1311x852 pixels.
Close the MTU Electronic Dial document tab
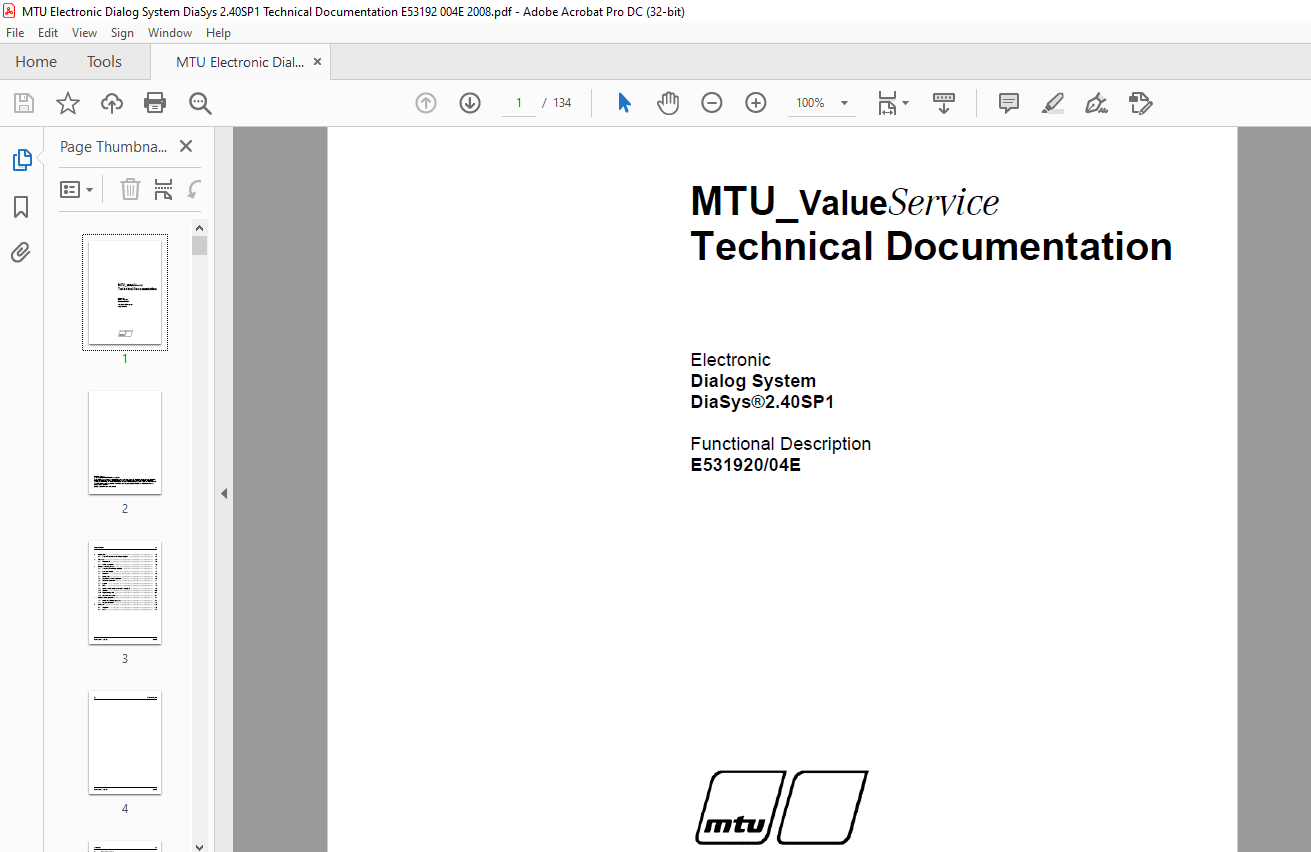pyautogui.click(x=318, y=61)
